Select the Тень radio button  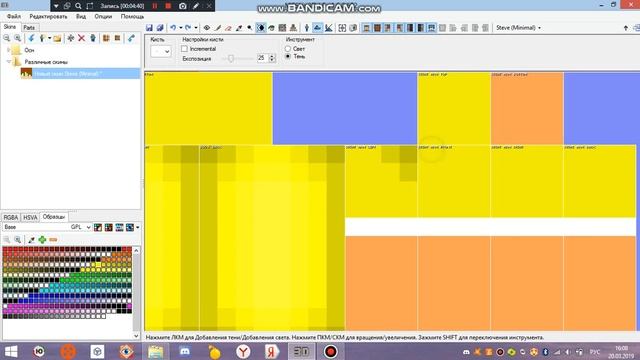(x=288, y=56)
